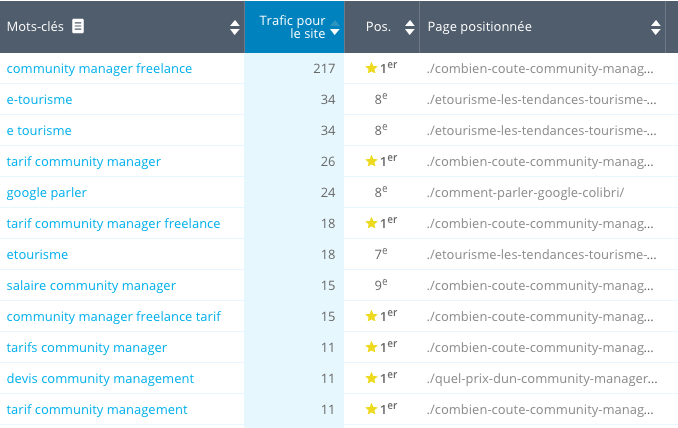Click star icon in tarifs community manager row
The height and width of the screenshot is (428, 678).
click(371, 347)
